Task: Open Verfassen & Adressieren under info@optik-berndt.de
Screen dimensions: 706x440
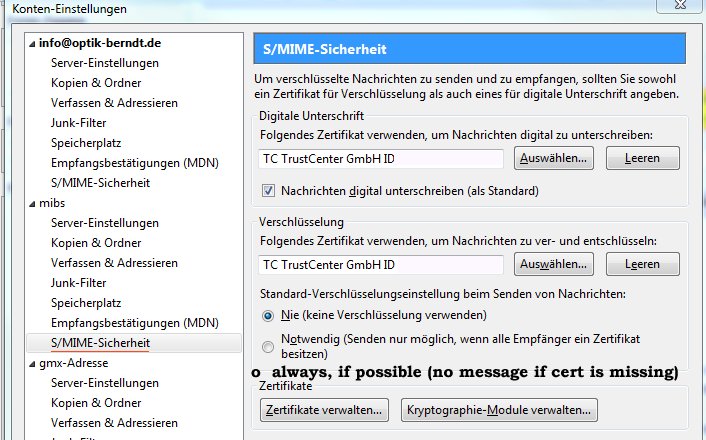Action: pos(114,103)
